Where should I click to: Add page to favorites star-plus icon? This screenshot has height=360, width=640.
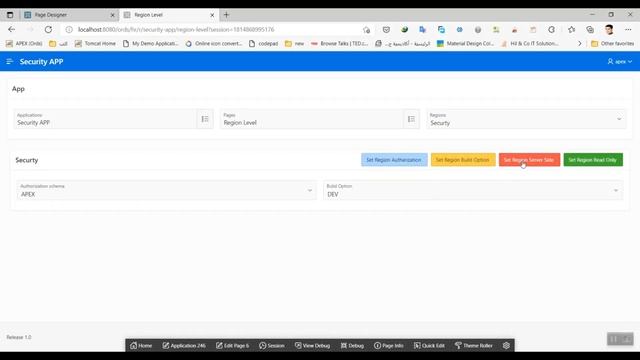(367, 29)
